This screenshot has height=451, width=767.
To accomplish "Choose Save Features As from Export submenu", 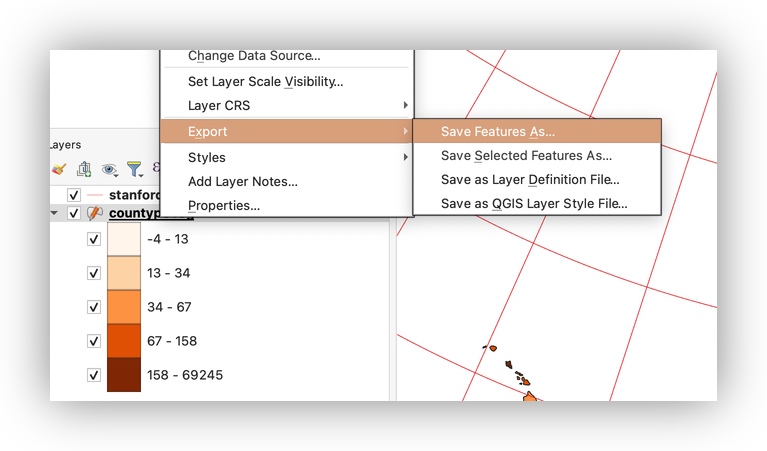I will point(497,131).
